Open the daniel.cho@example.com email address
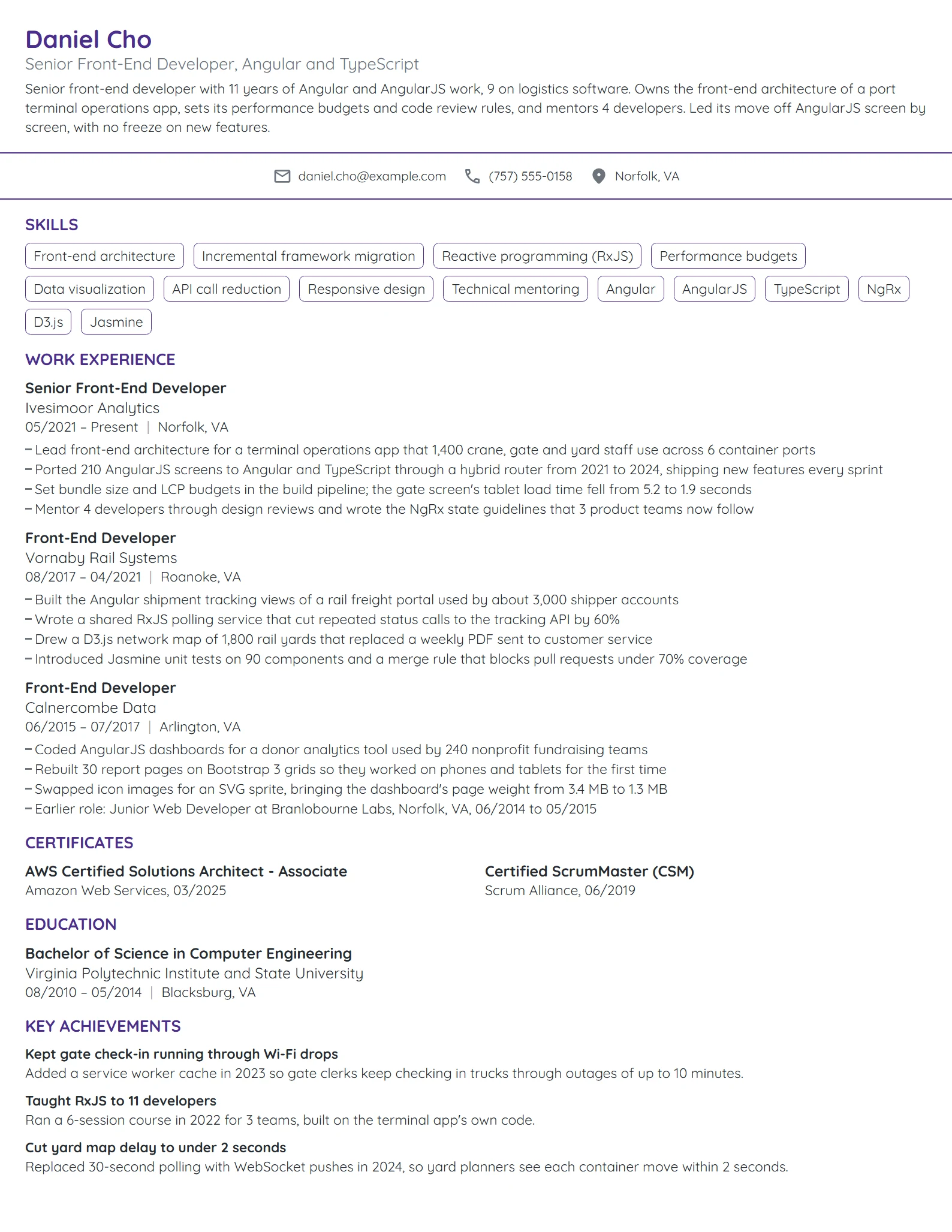This screenshot has height=1232, width=952. pyautogui.click(x=372, y=176)
